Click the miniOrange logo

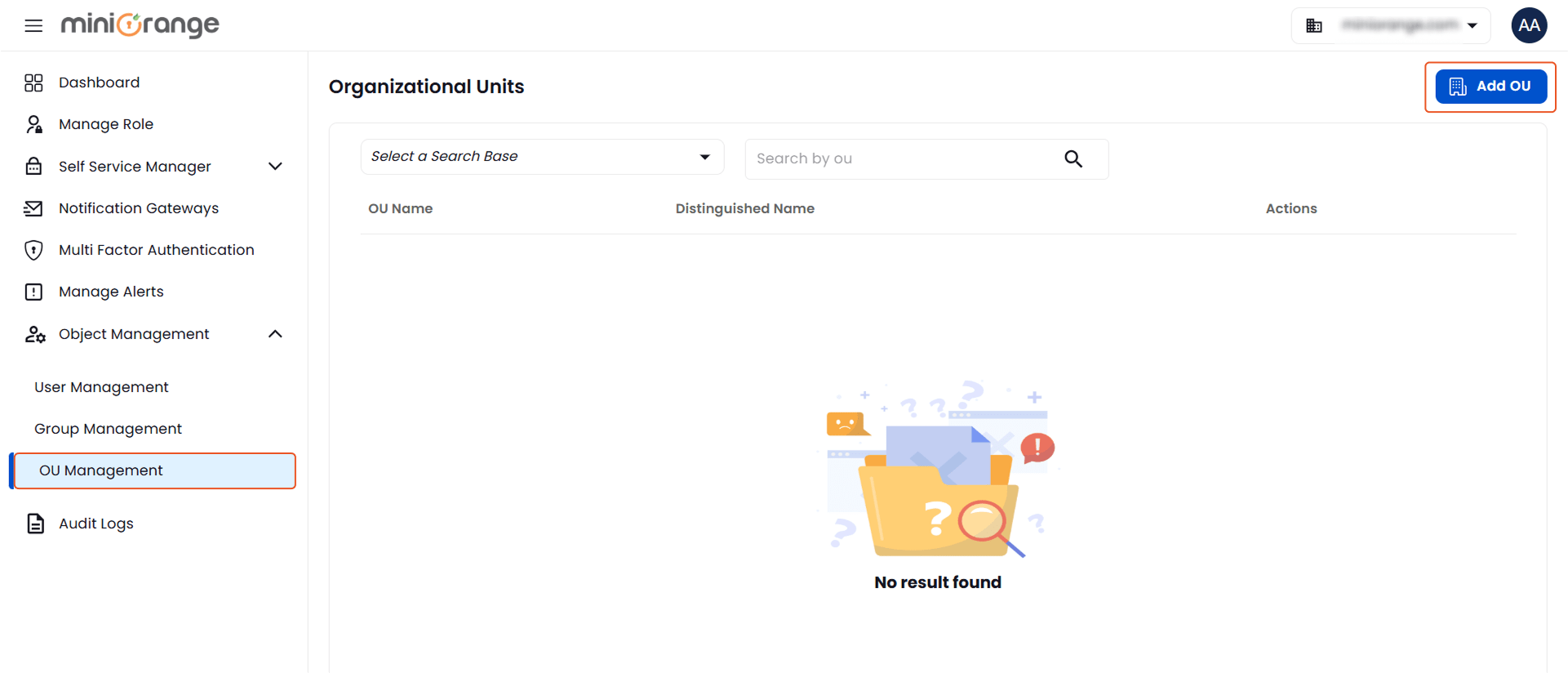pos(140,25)
